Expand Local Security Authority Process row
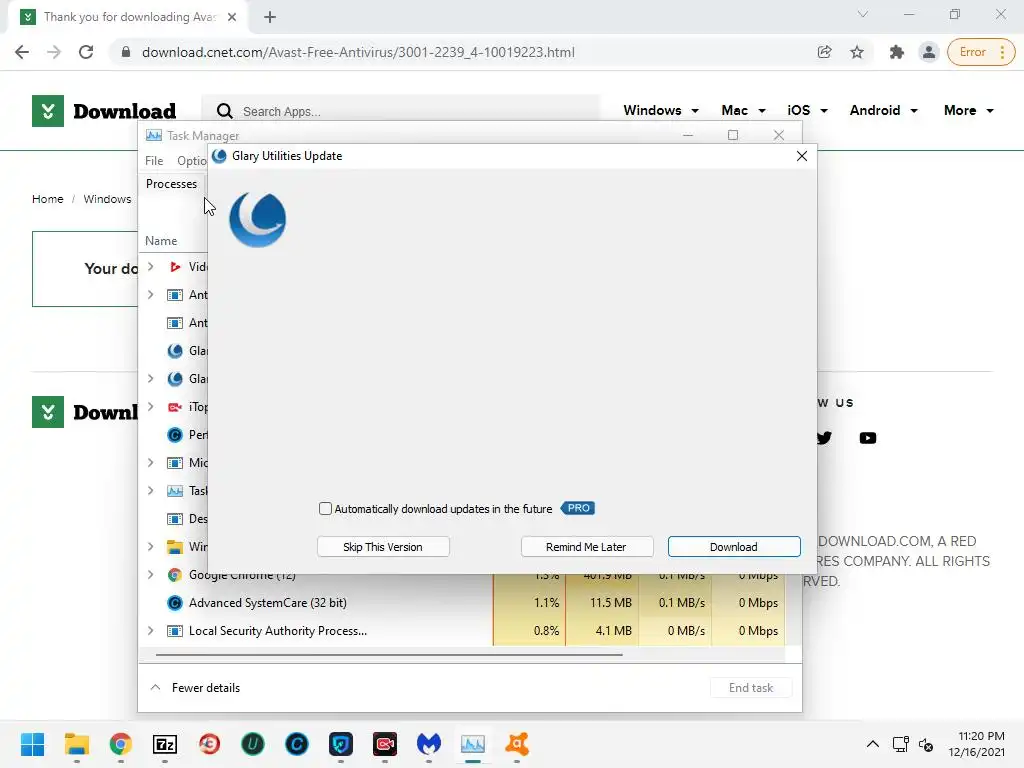This screenshot has width=1024, height=768. (x=151, y=631)
